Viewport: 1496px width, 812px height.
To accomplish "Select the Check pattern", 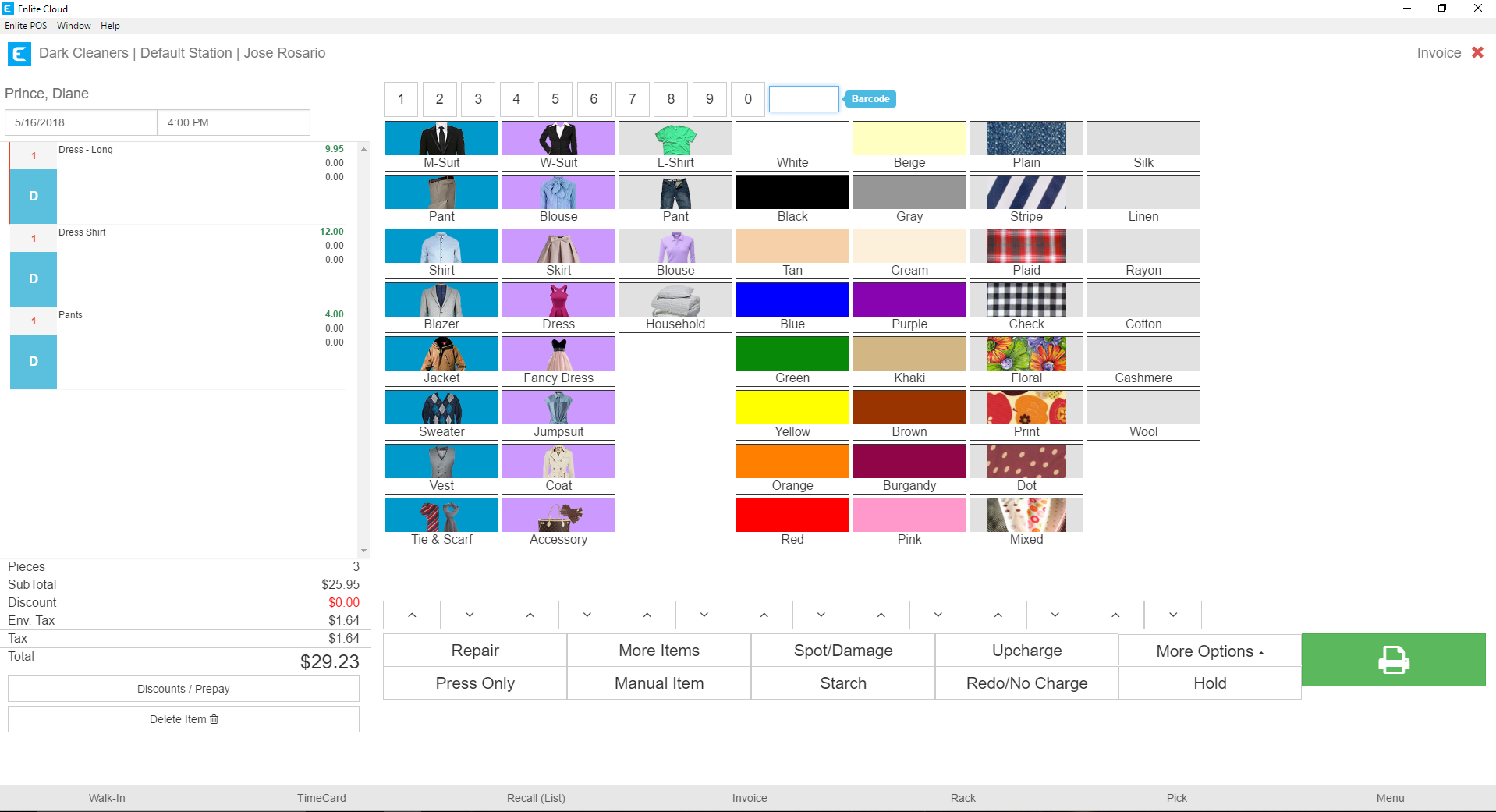I will click(x=1026, y=307).
